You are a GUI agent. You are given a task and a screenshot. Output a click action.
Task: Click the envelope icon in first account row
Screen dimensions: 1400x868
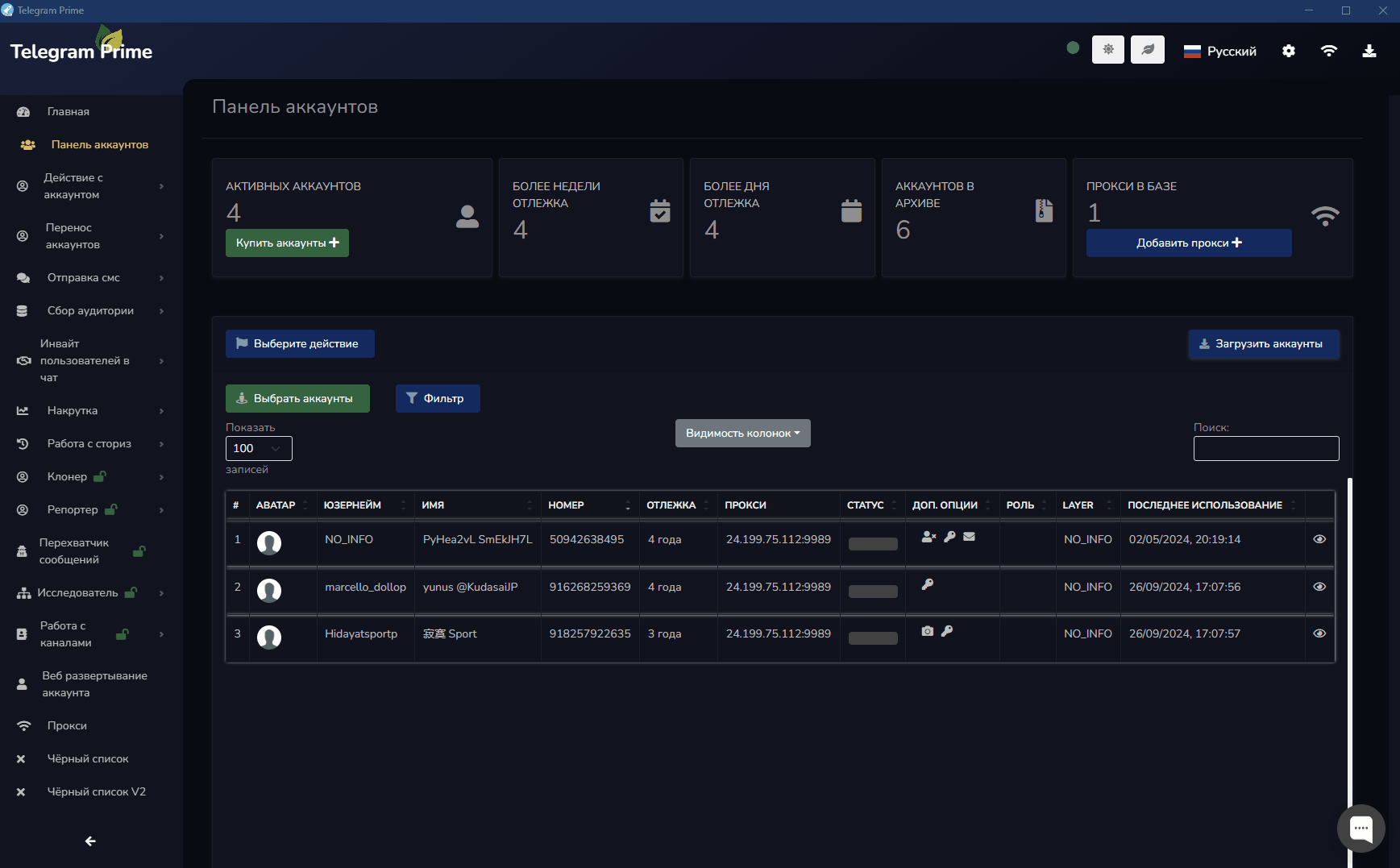coord(970,537)
